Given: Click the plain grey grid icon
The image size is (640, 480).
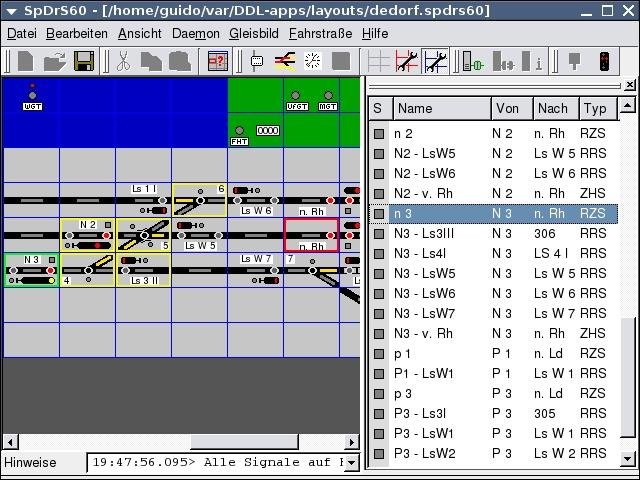Looking at the screenshot, I should pyautogui.click(x=378, y=62).
